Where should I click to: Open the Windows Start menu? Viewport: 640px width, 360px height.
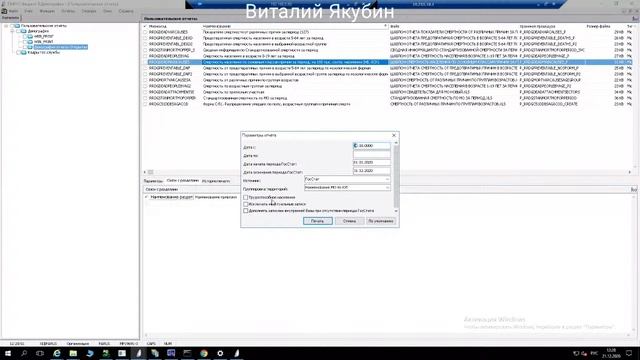tap(7, 353)
